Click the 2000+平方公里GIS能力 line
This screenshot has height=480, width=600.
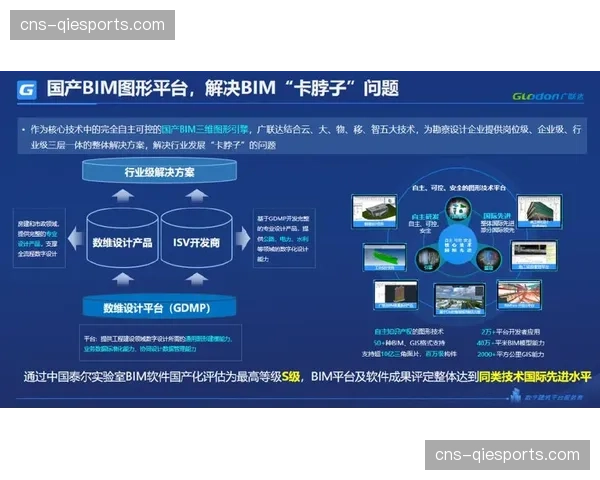pyautogui.click(x=510, y=354)
